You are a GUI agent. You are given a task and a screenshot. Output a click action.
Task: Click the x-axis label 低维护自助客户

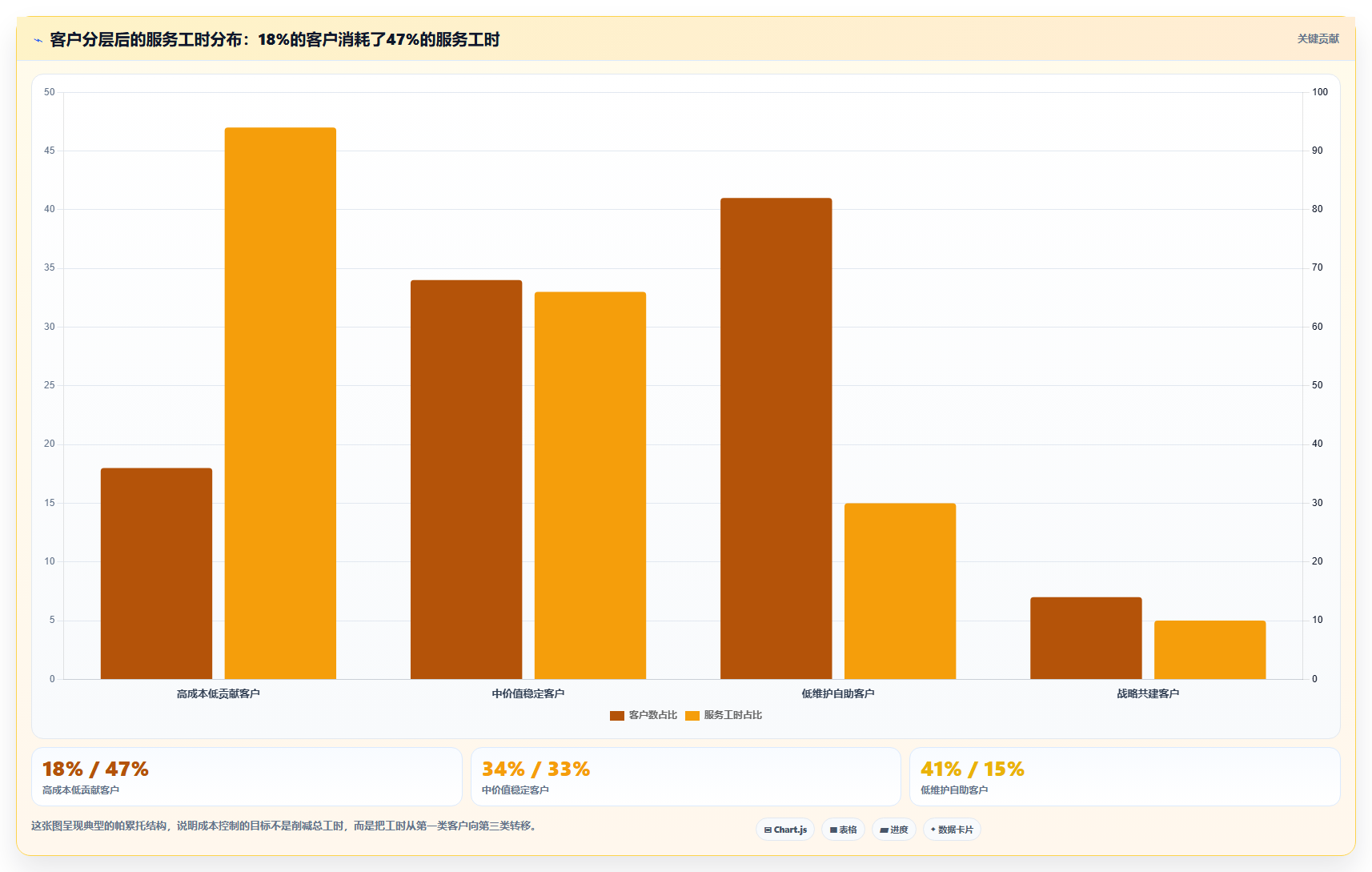click(x=838, y=693)
